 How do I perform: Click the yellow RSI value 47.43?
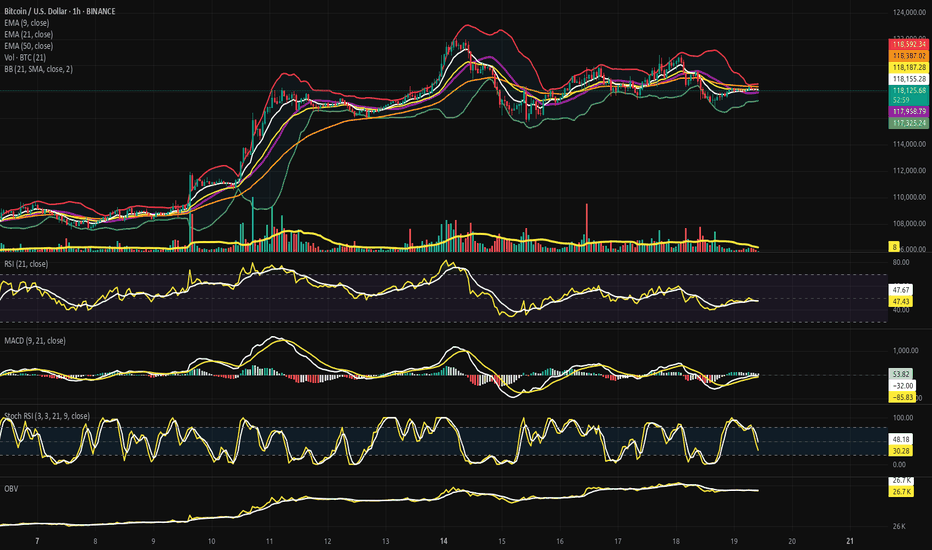[901, 301]
